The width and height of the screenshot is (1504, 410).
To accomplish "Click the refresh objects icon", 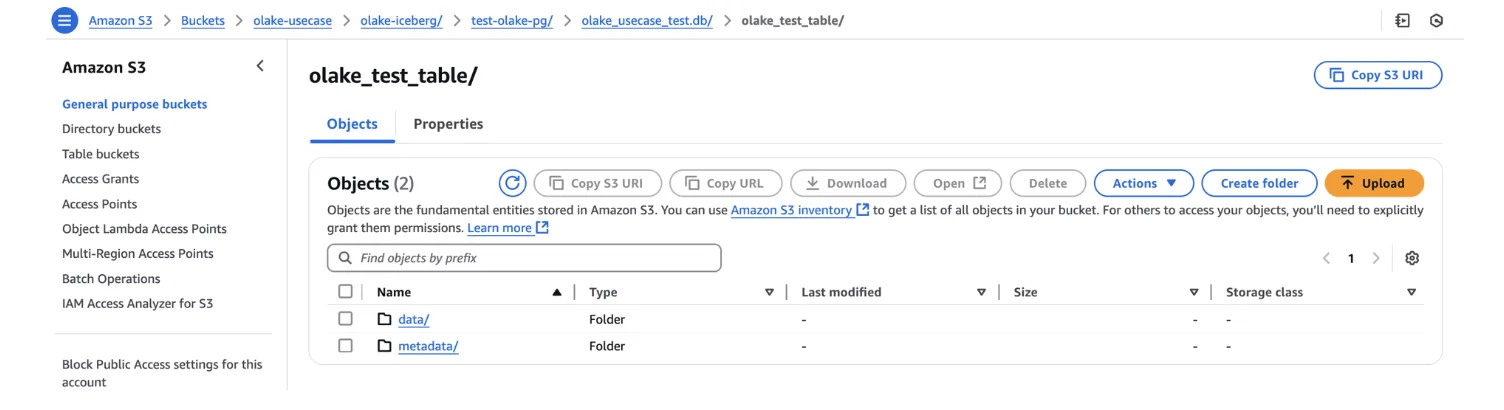I will tap(512, 183).
